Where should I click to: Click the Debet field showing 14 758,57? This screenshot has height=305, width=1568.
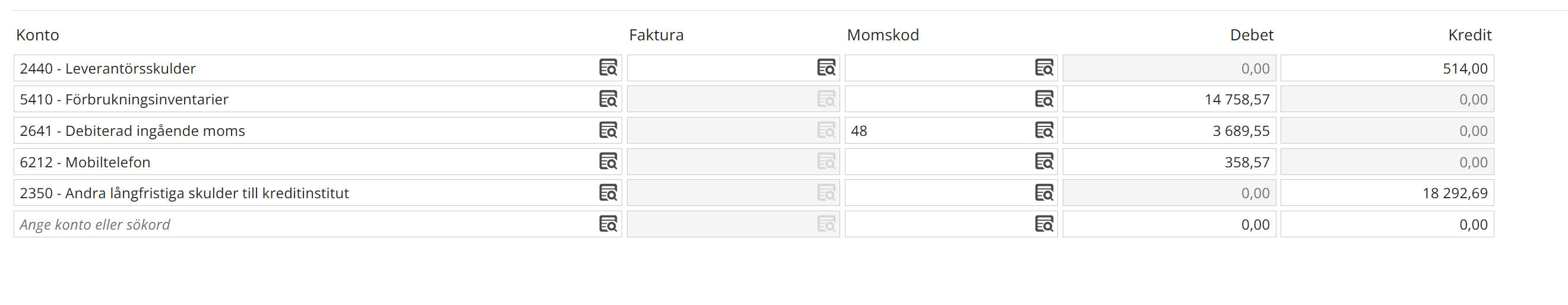pyautogui.click(x=1168, y=99)
